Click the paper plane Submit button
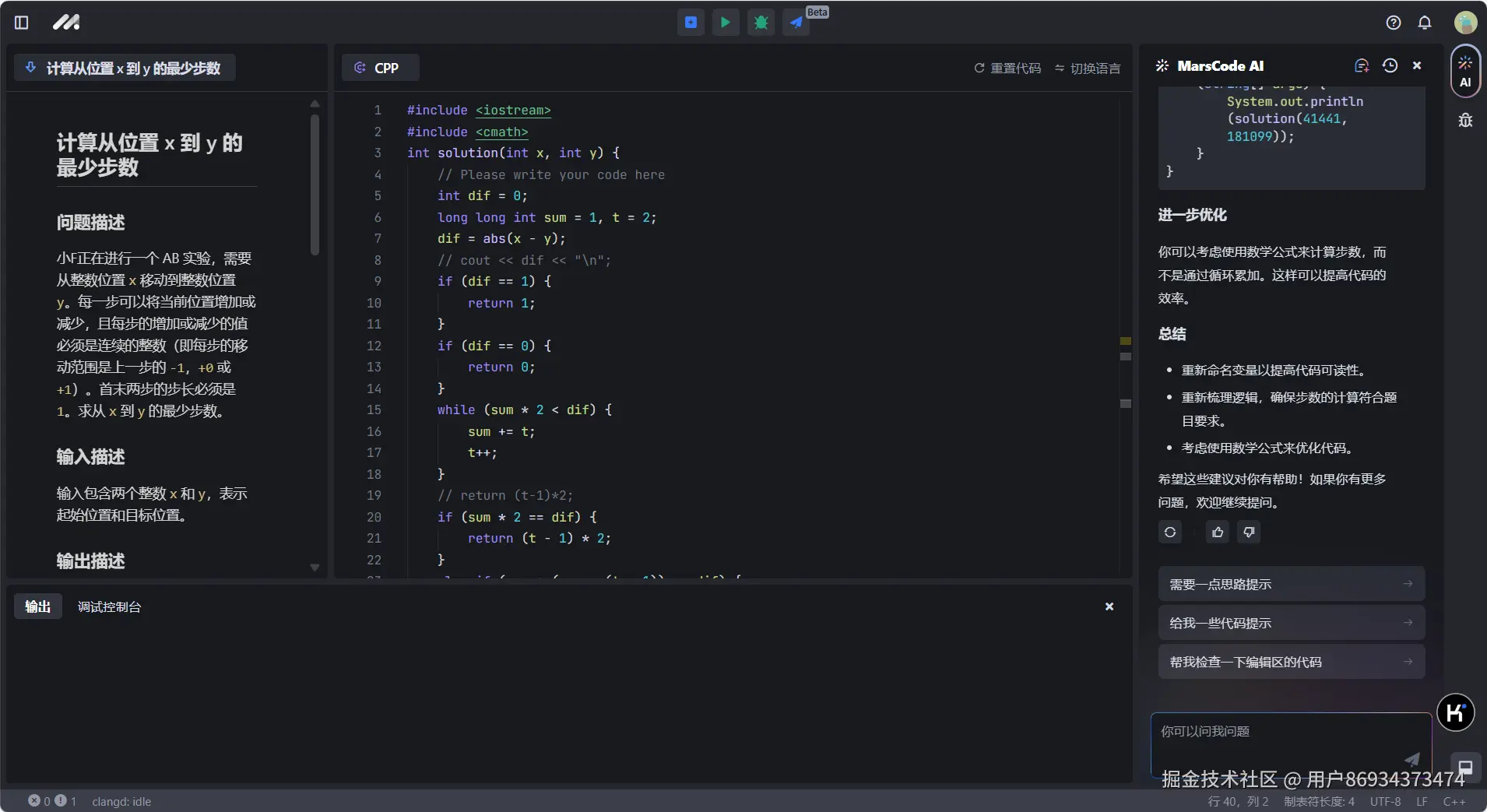1487x812 pixels. 796,23
